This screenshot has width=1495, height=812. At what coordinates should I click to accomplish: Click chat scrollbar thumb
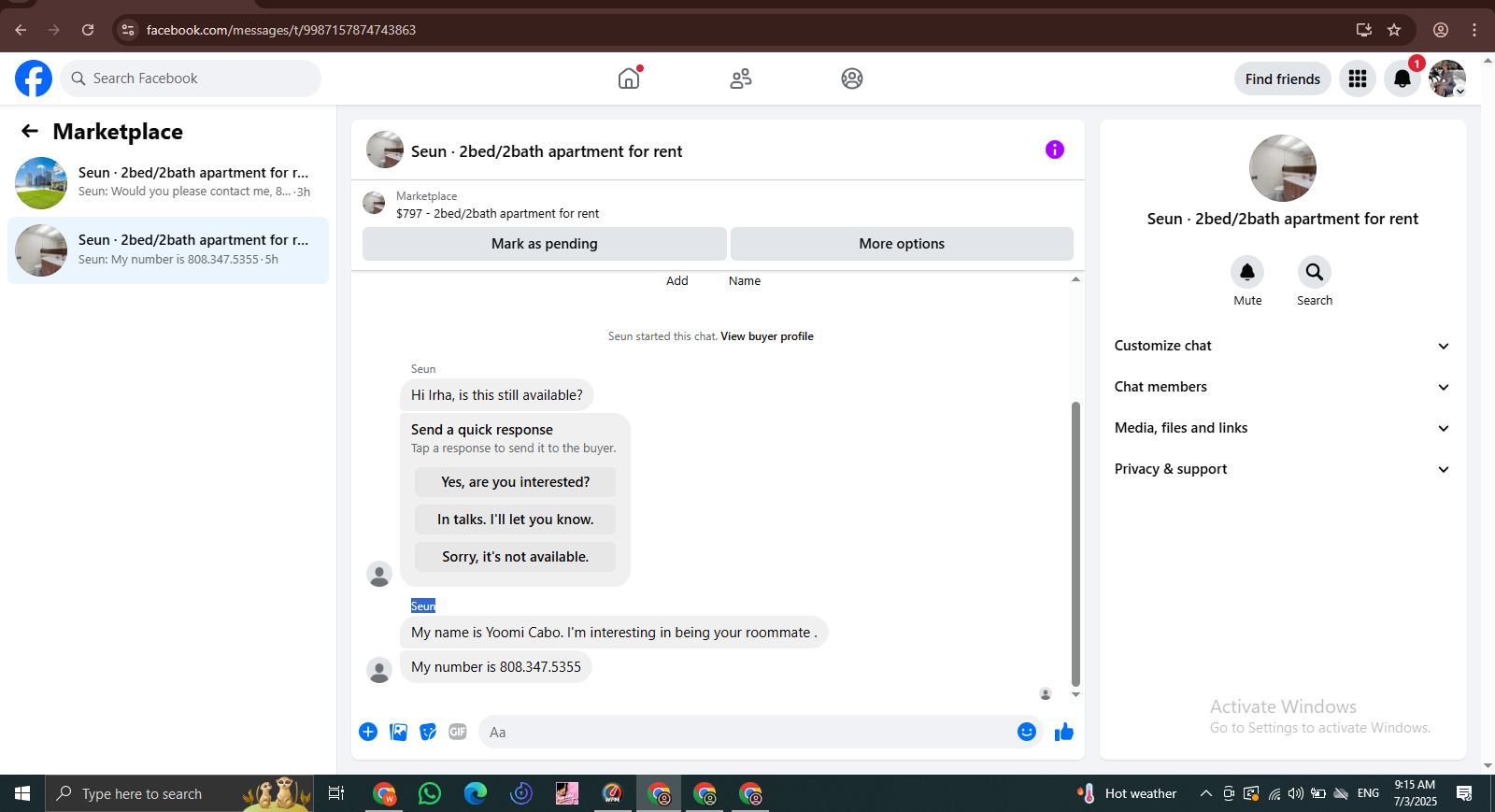point(1075,544)
